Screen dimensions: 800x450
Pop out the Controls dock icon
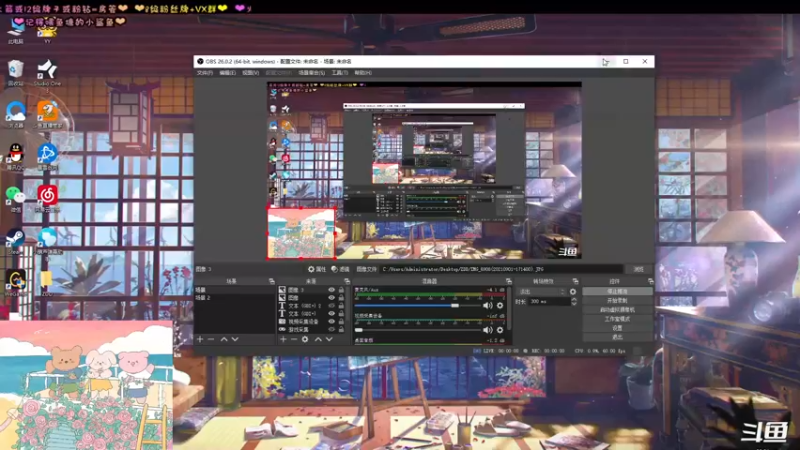coord(651,281)
